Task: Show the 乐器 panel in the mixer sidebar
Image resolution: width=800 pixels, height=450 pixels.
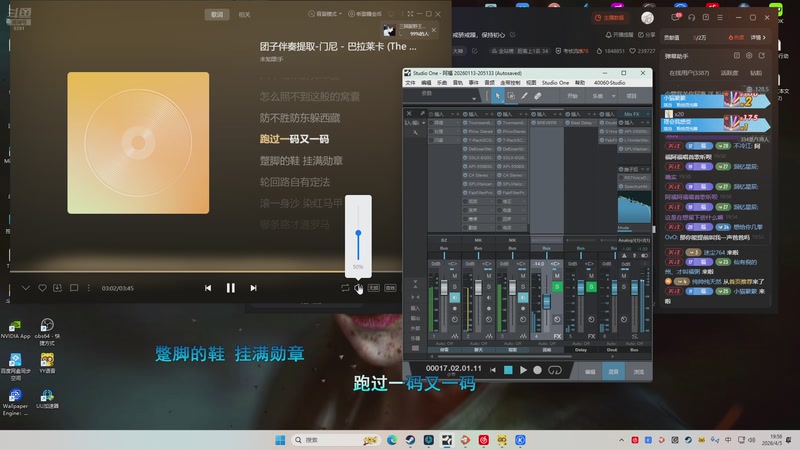Action: click(415, 338)
